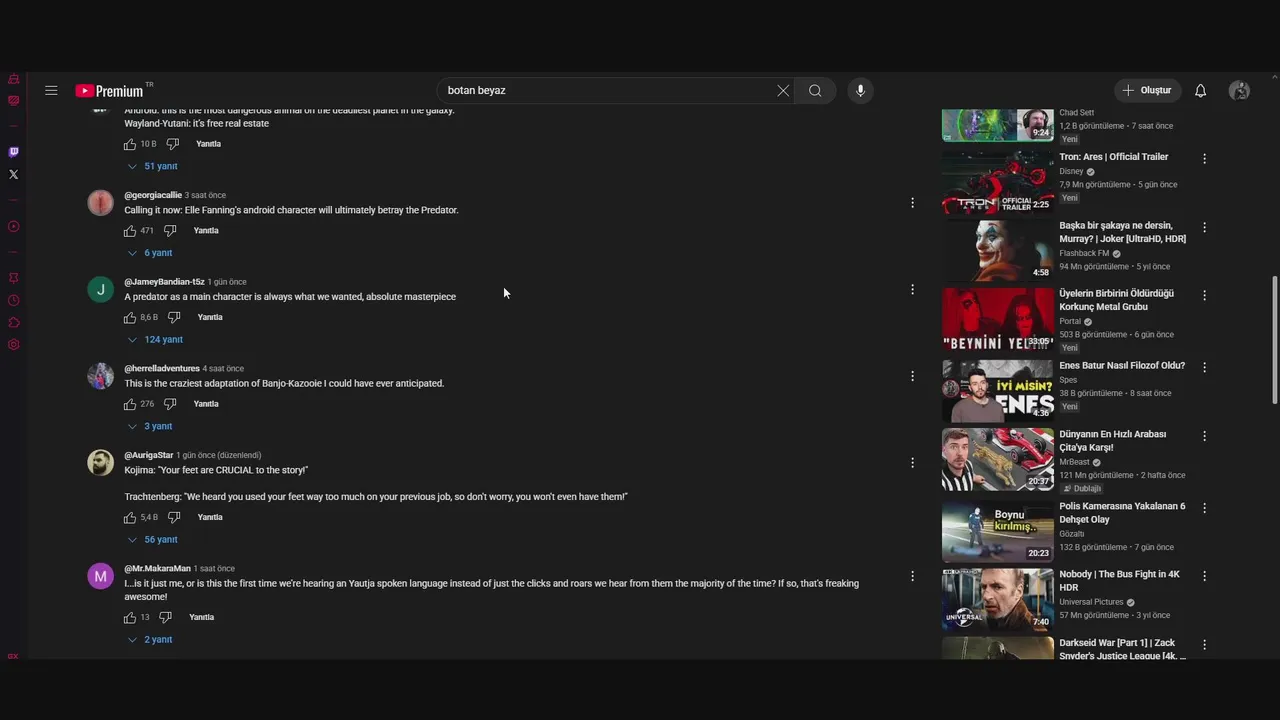
Task: Reply to georgiacallie with Yanıtla
Action: (206, 231)
